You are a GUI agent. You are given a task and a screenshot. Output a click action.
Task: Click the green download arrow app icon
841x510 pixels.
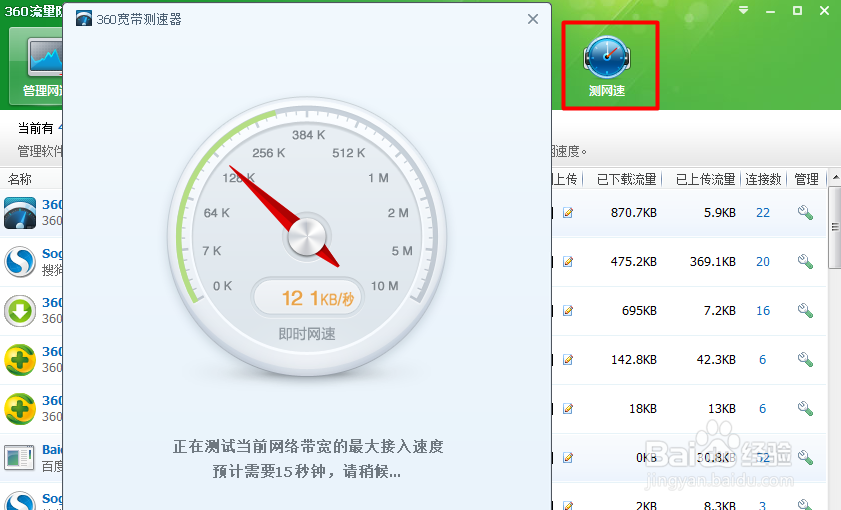[20, 311]
